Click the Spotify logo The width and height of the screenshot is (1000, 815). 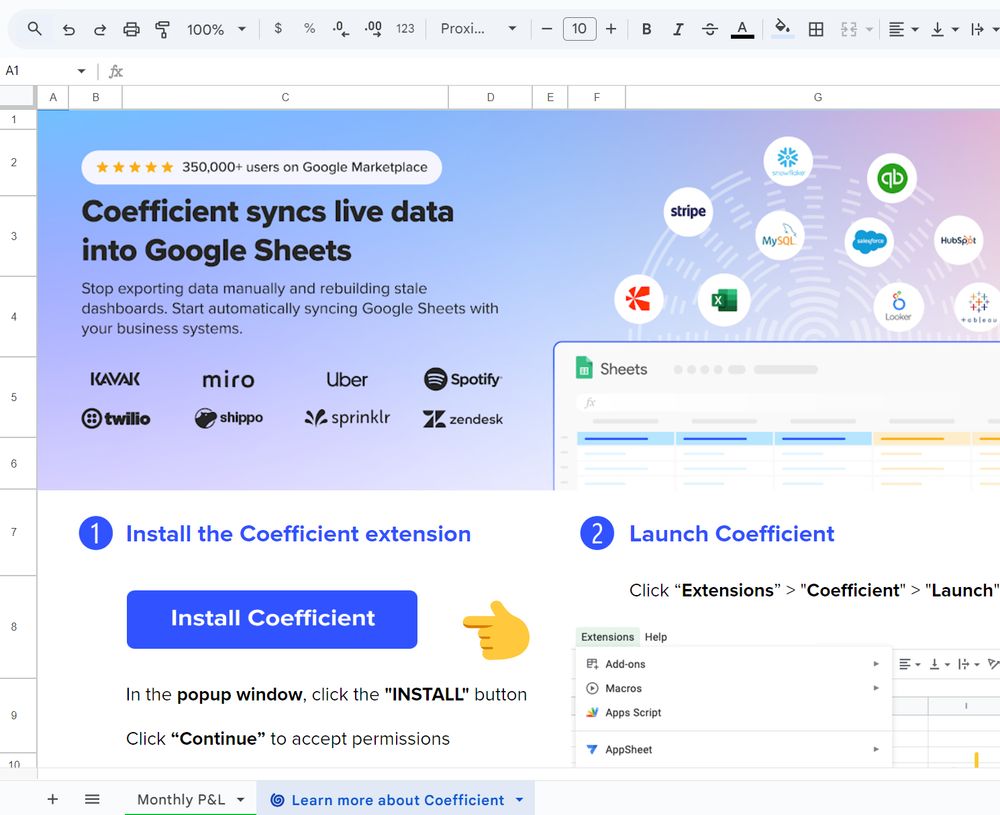click(x=463, y=379)
